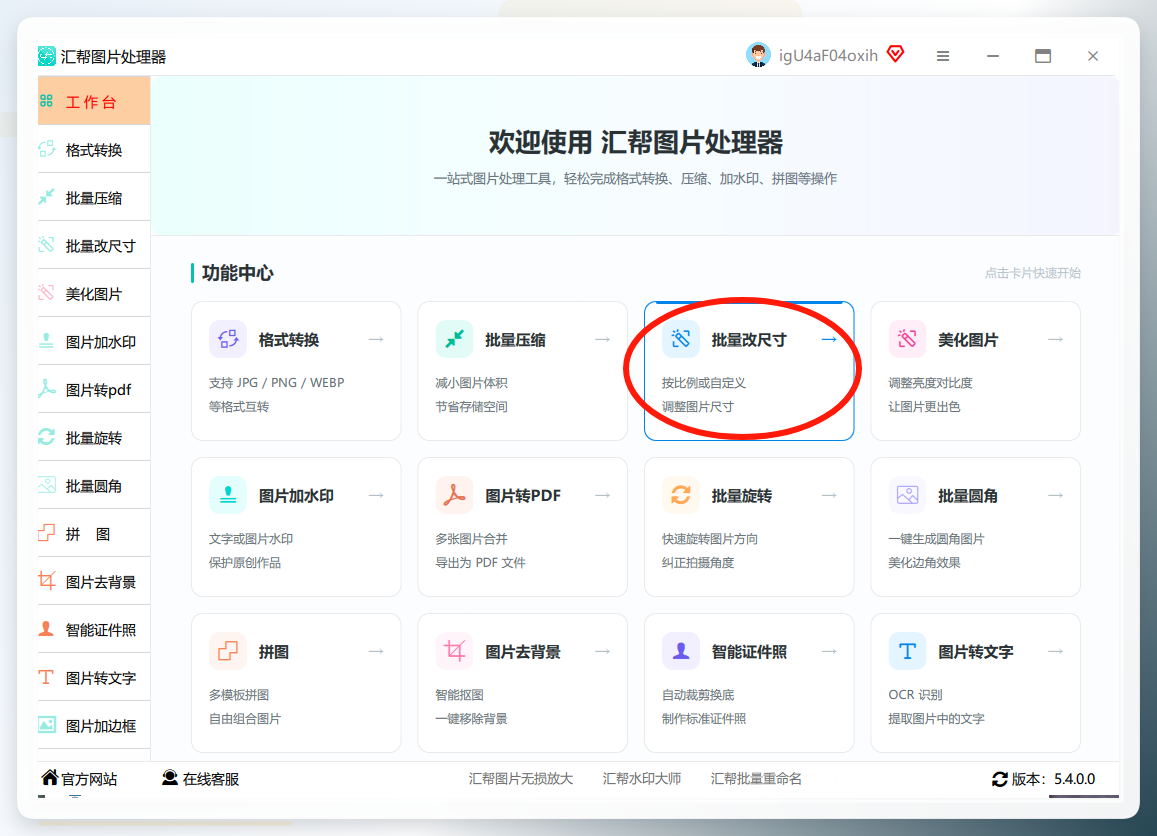
Task: Click the arrow on 美化图片 card
Action: [1056, 339]
